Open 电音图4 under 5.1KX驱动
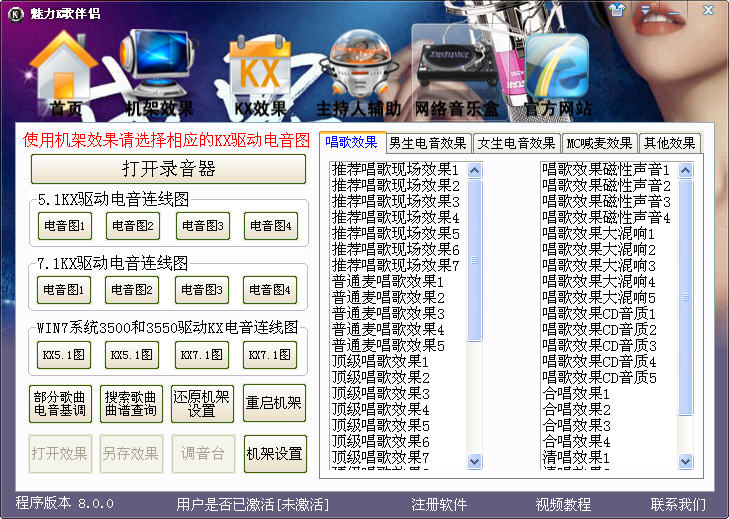The image size is (729, 519). click(x=271, y=226)
